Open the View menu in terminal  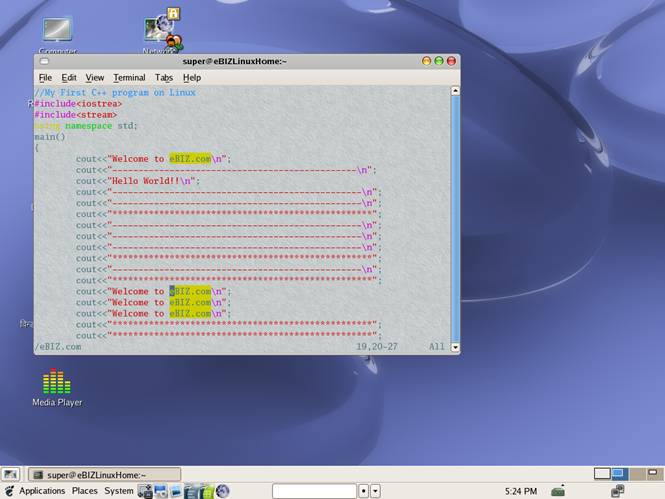pyautogui.click(x=94, y=77)
